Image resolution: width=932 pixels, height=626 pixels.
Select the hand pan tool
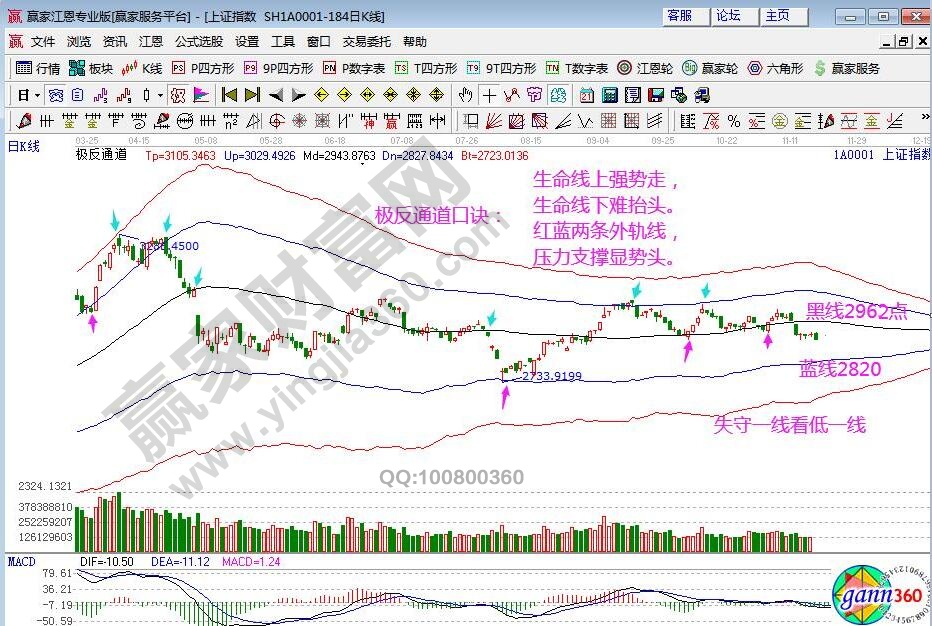click(465, 95)
